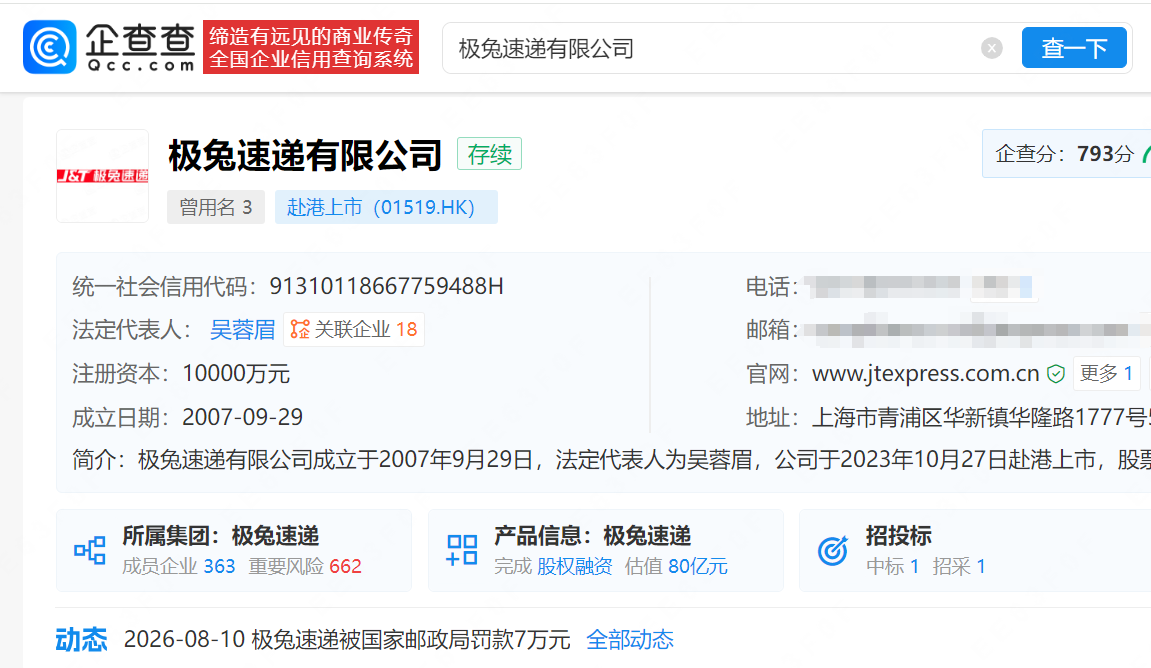This screenshot has height=668, width=1151.
Task: Show the 曾用名 3 former names
Action: coord(215,207)
